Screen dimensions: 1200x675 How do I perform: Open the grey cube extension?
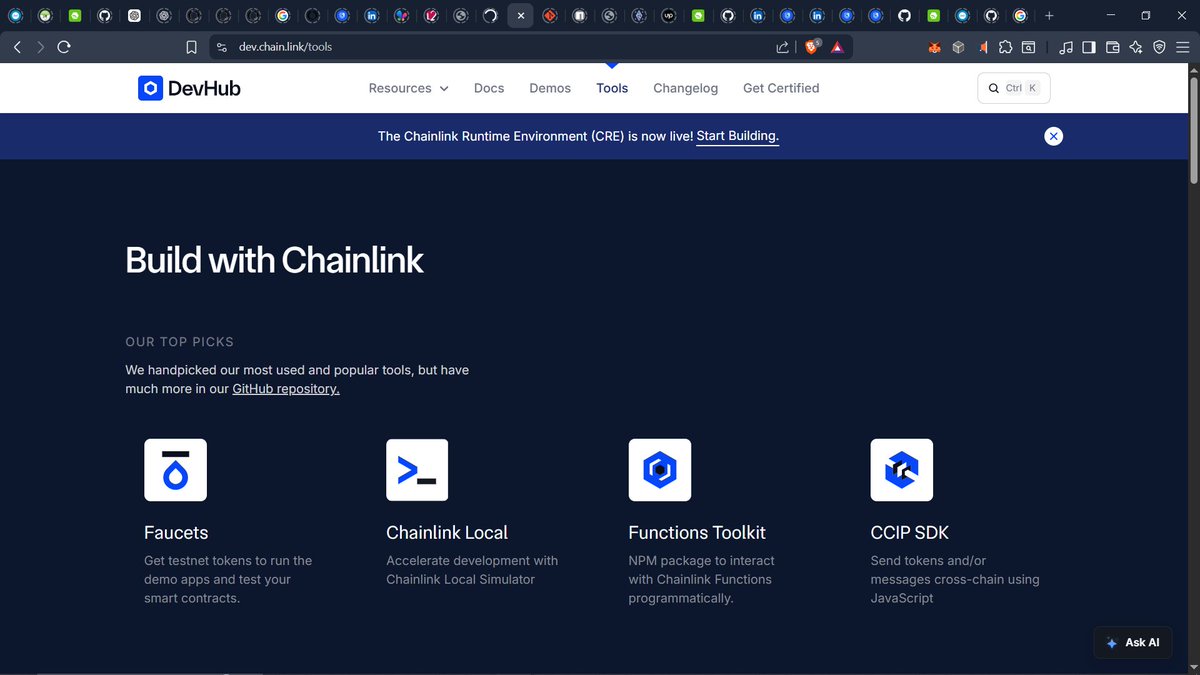[x=958, y=47]
